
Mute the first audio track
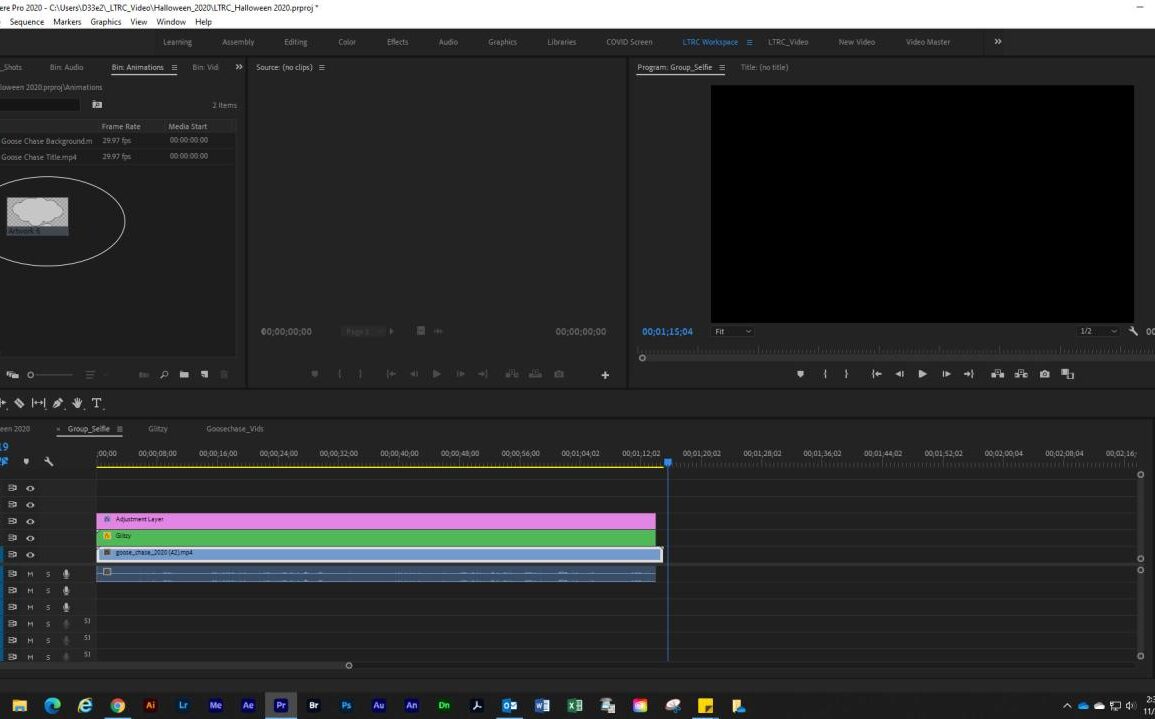coord(30,574)
